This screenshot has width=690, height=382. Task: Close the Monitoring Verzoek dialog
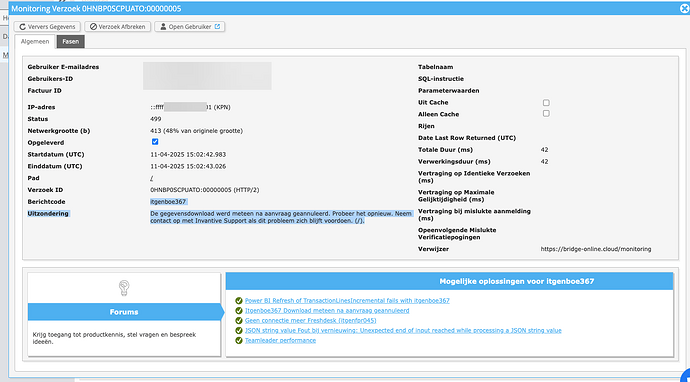tap(684, 8)
